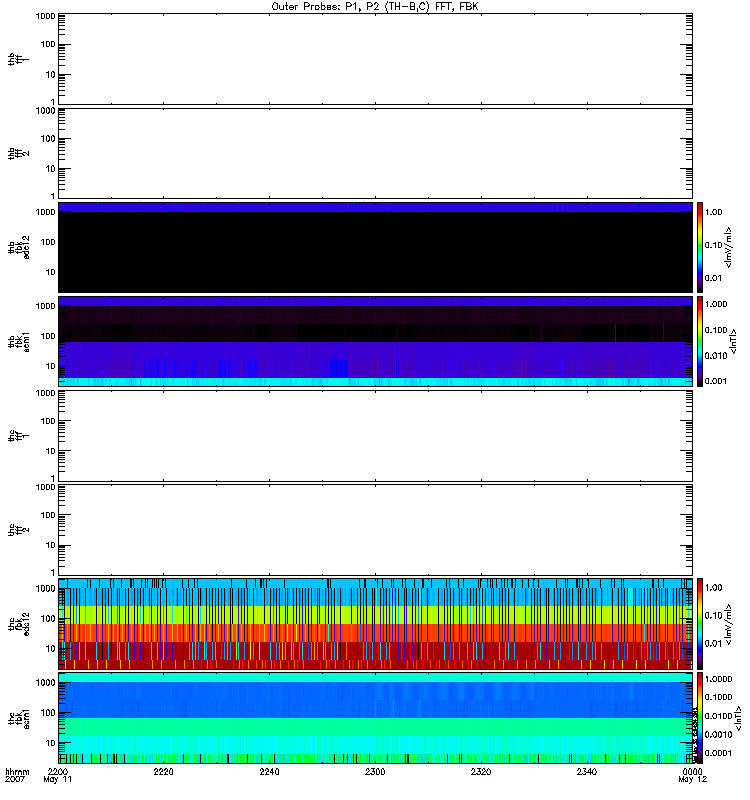Click the 'hhmm' axis unit label
The height and width of the screenshot is (800, 750).
tap(17, 772)
